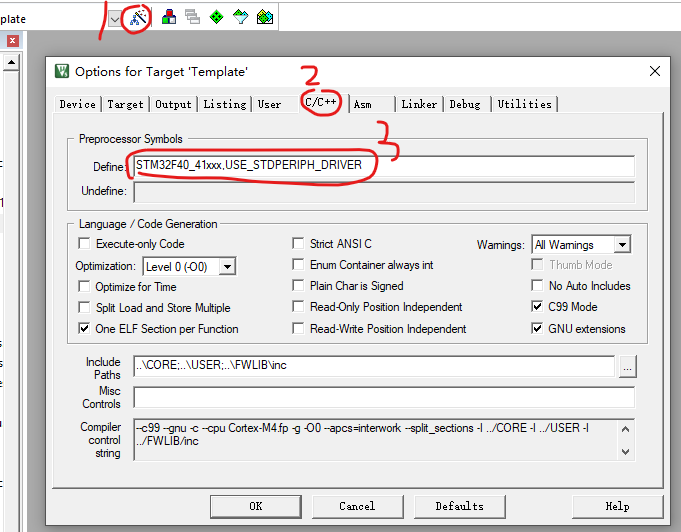Enable No Auto Includes checkbox
Viewport: 681px width, 532px height.
[537, 285]
